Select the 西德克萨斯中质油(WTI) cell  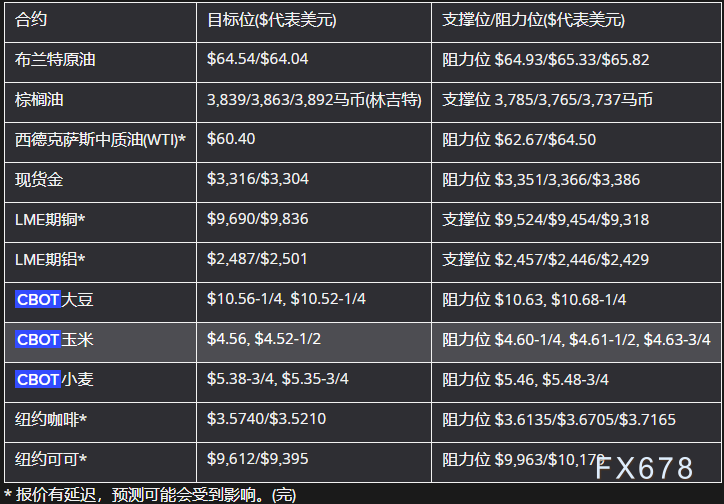tap(101, 140)
